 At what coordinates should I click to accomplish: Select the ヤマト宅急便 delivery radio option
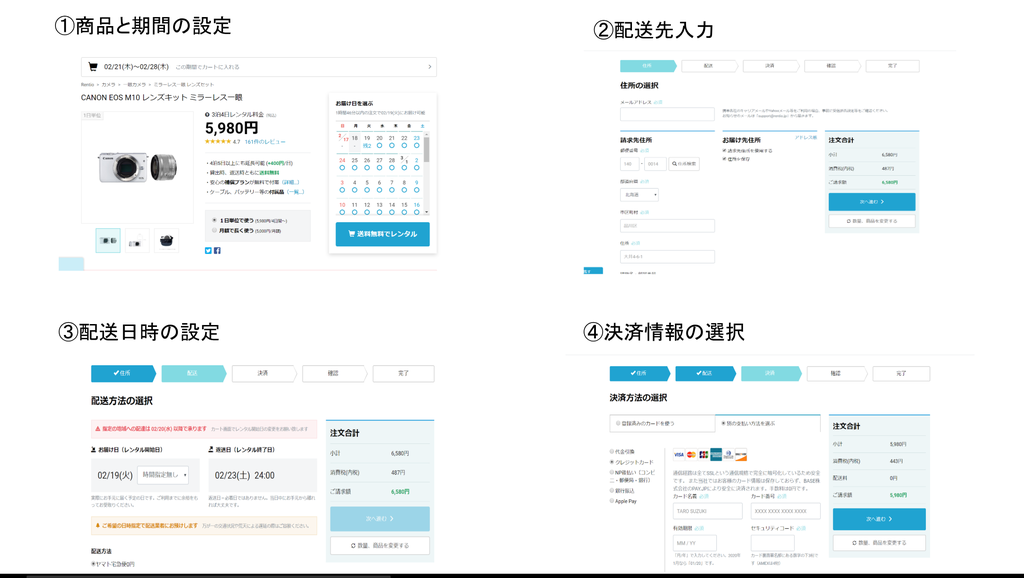pyautogui.click(x=93, y=564)
